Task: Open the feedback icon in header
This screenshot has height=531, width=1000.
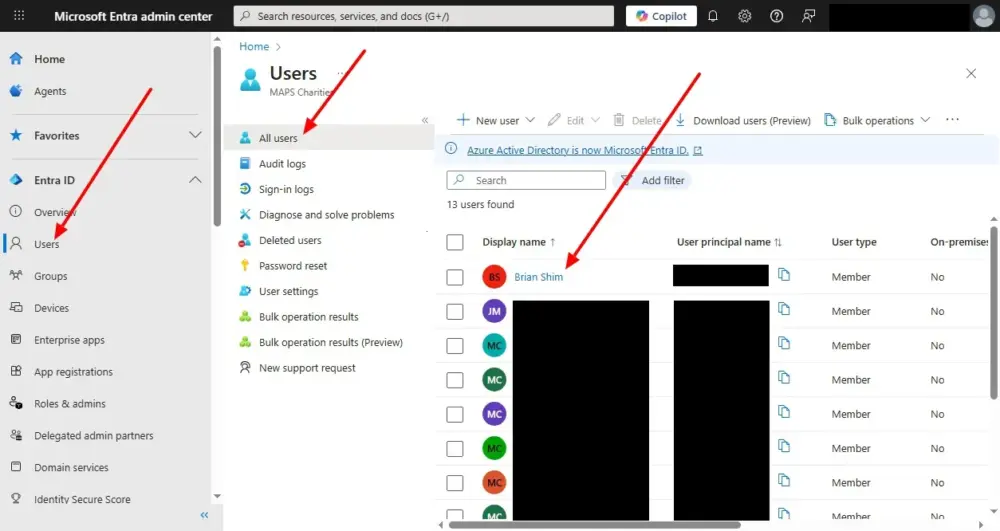Action: (808, 16)
